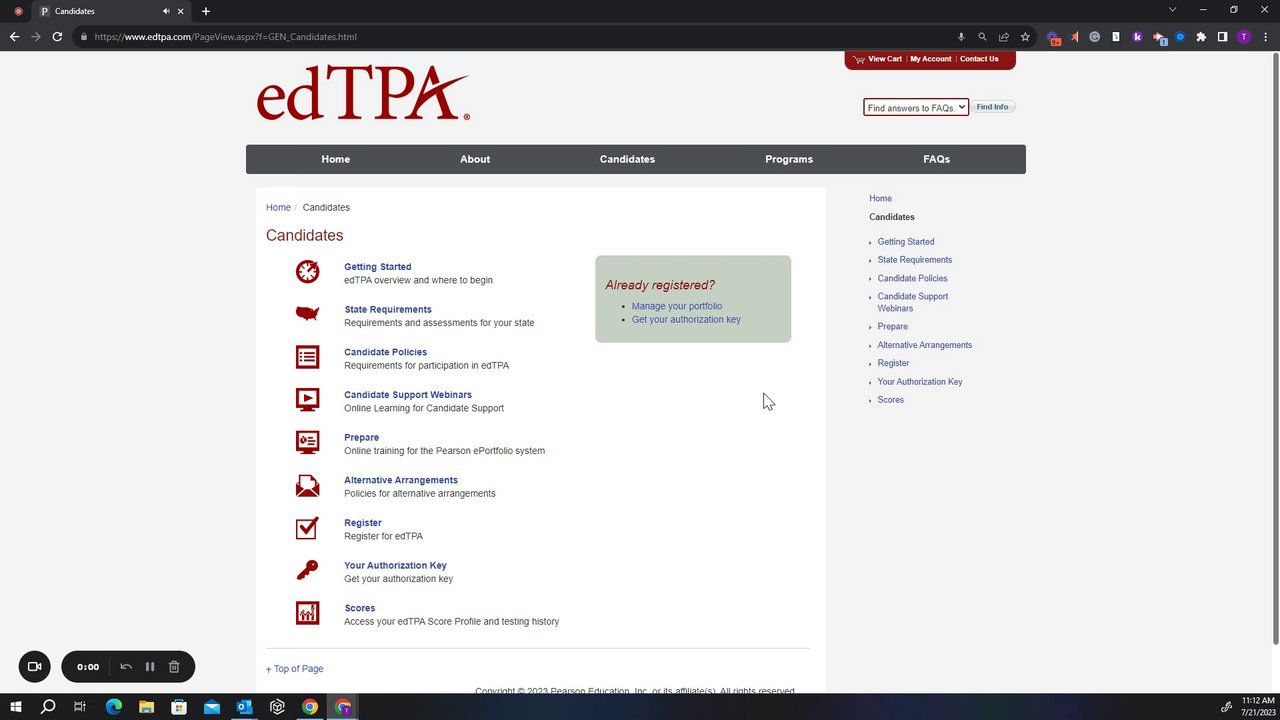Click the My Account link
Viewport: 1280px width, 720px height.
pos(931,59)
